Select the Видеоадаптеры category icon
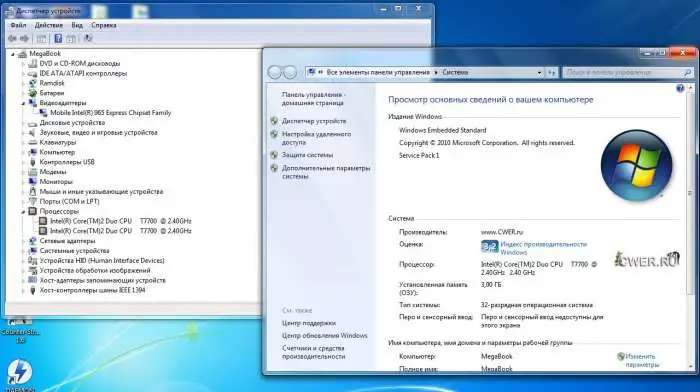 32,103
